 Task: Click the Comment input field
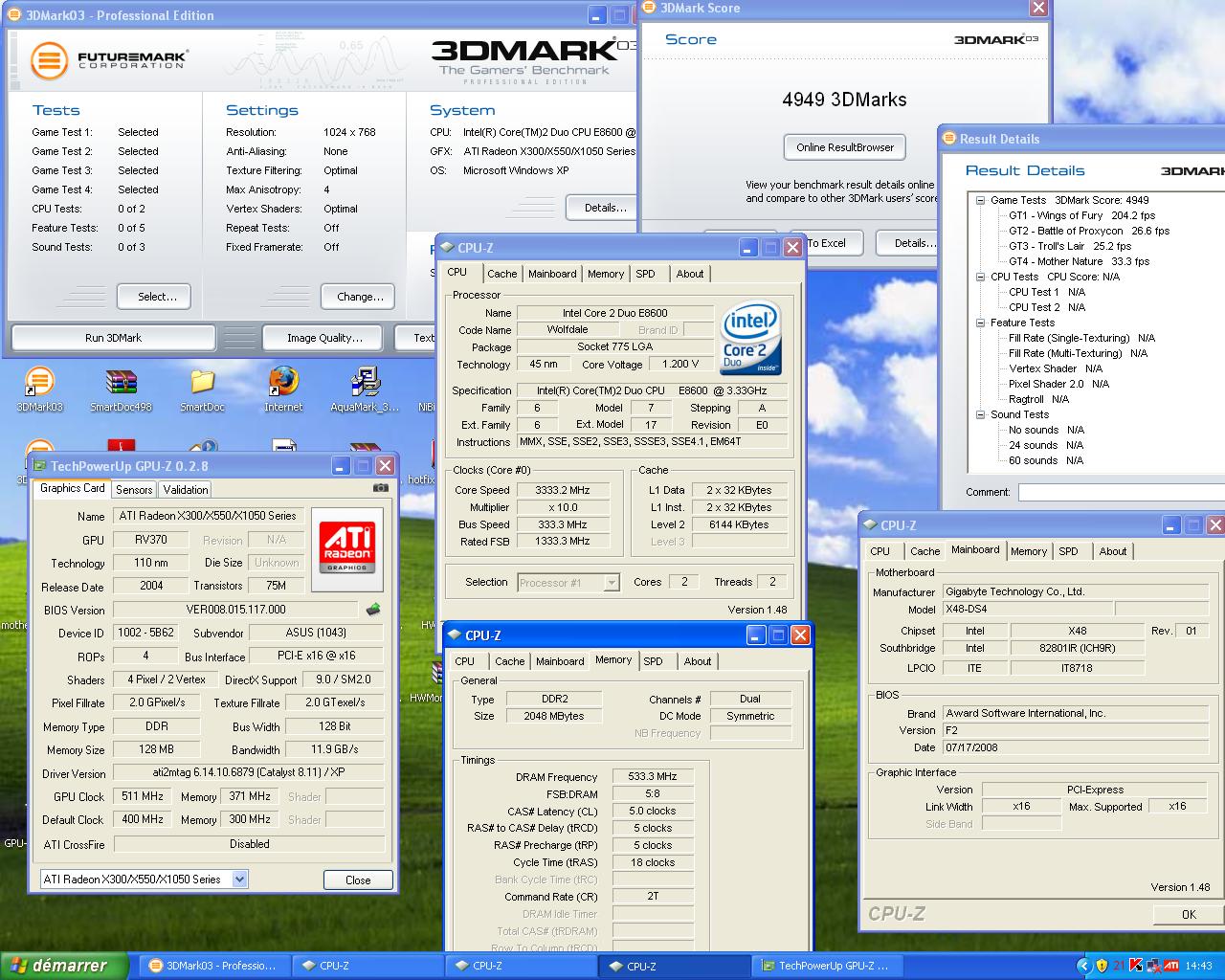1121,492
